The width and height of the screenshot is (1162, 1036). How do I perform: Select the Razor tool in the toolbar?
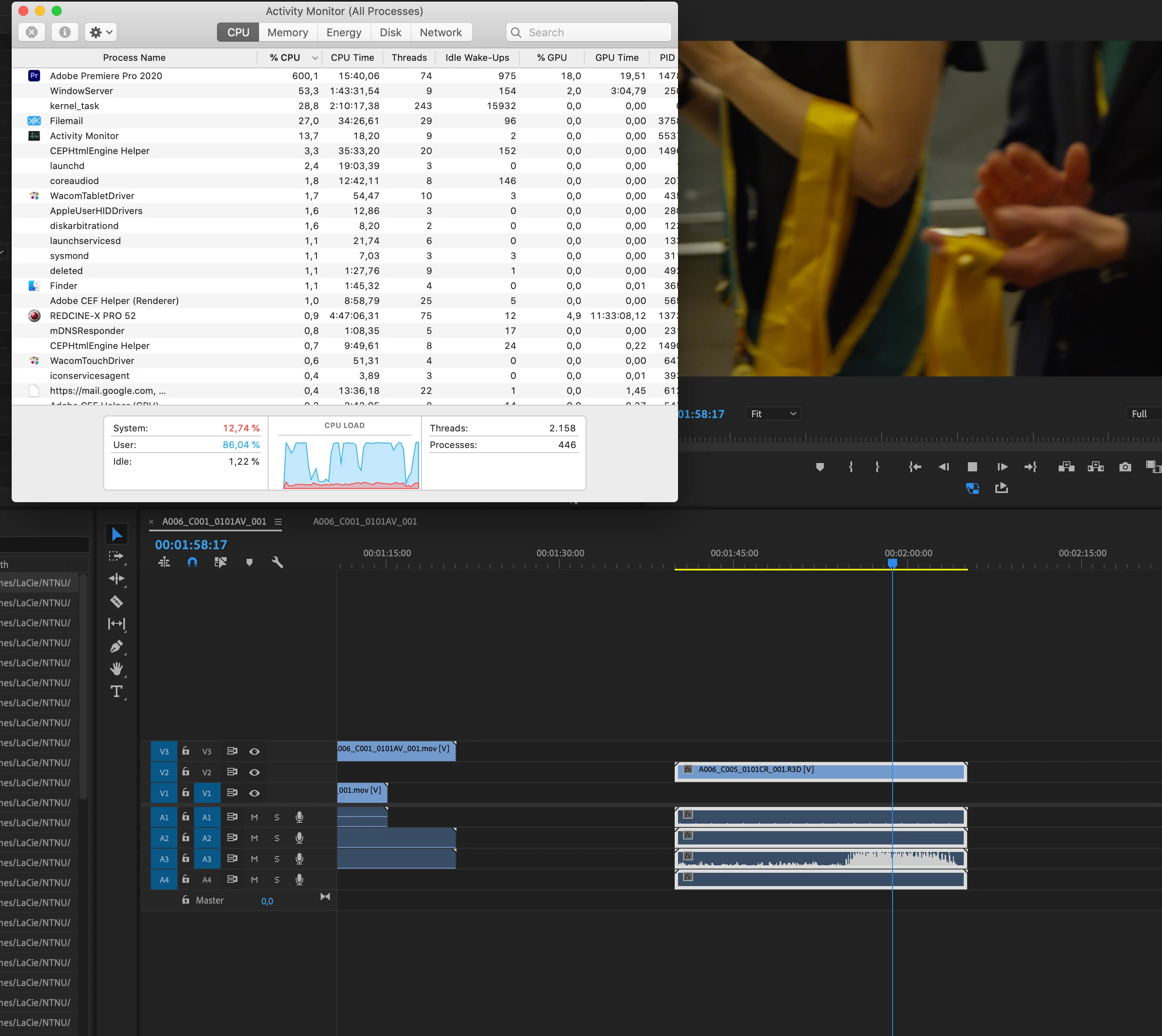click(117, 601)
